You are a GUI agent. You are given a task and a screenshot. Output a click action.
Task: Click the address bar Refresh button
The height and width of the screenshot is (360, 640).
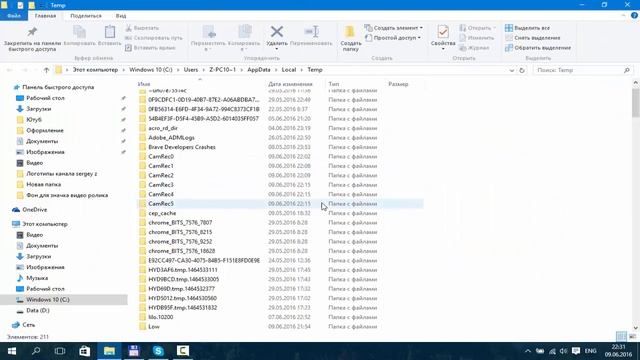522,70
